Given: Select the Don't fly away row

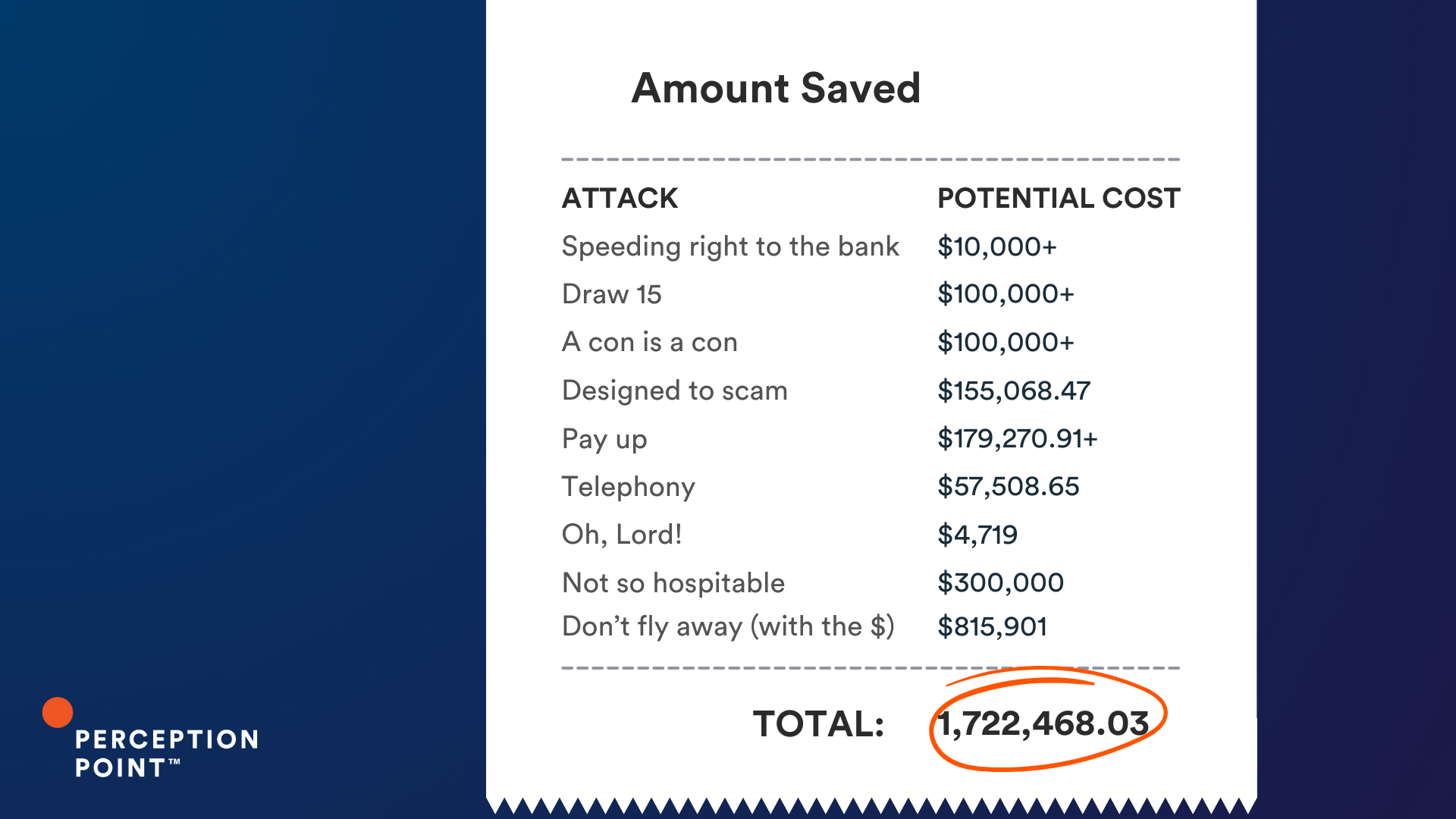Looking at the screenshot, I should 805,627.
